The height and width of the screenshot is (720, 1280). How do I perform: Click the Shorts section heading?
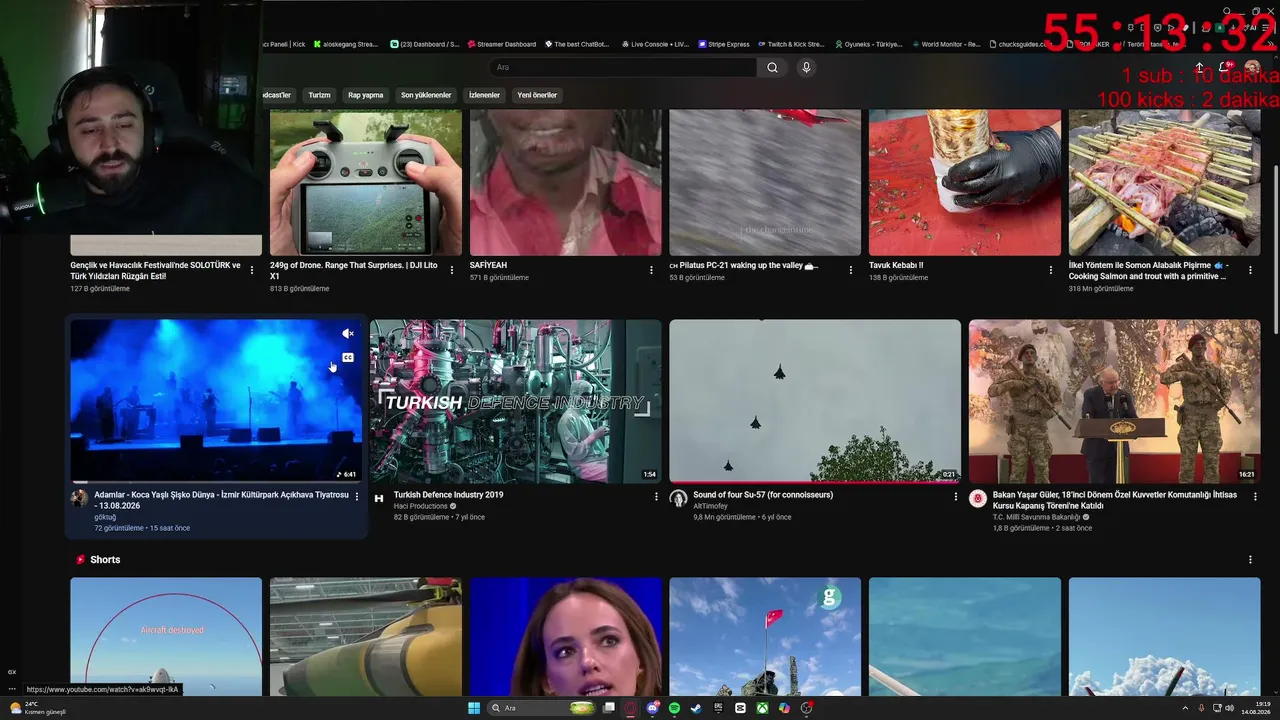(105, 560)
